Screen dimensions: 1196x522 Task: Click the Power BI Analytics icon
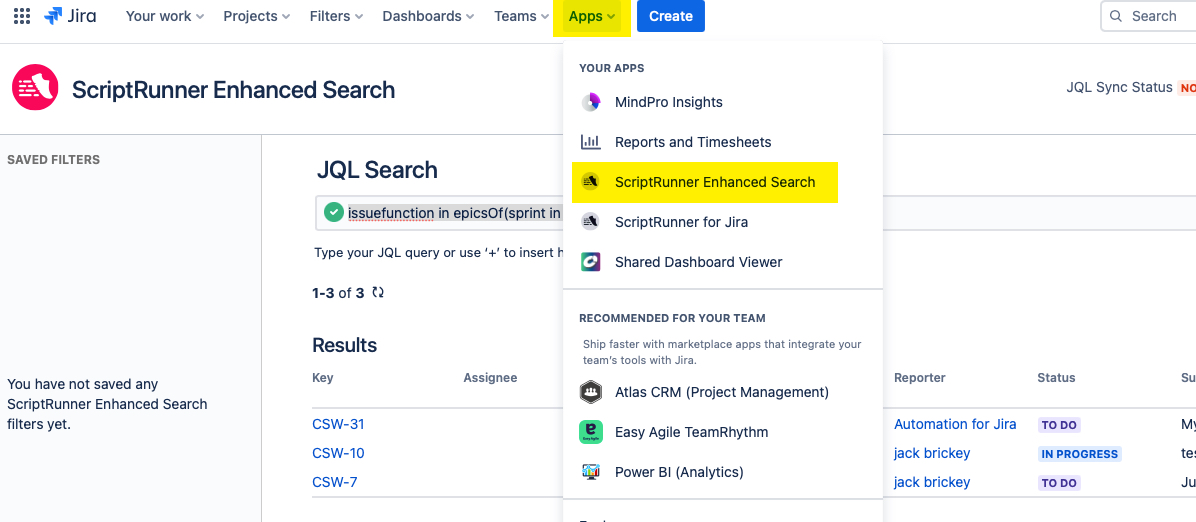[591, 472]
